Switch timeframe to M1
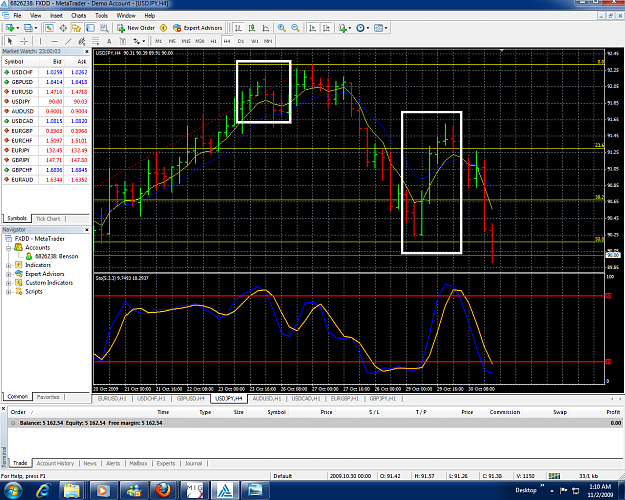The width and height of the screenshot is (625, 500). coord(158,41)
